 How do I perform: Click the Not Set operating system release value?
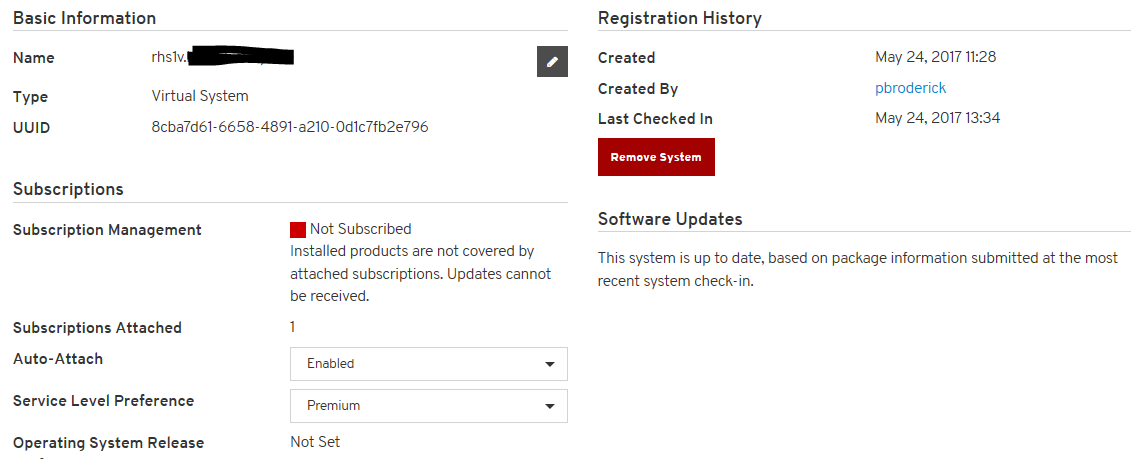[x=316, y=442]
